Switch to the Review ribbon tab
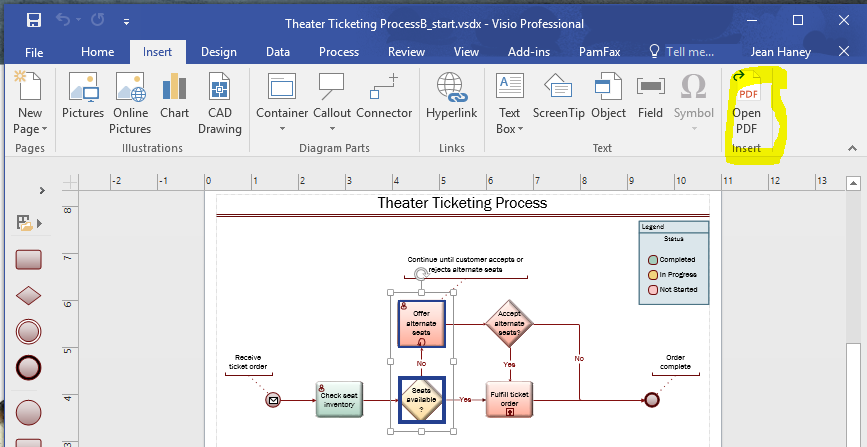The width and height of the screenshot is (867, 447). [406, 52]
